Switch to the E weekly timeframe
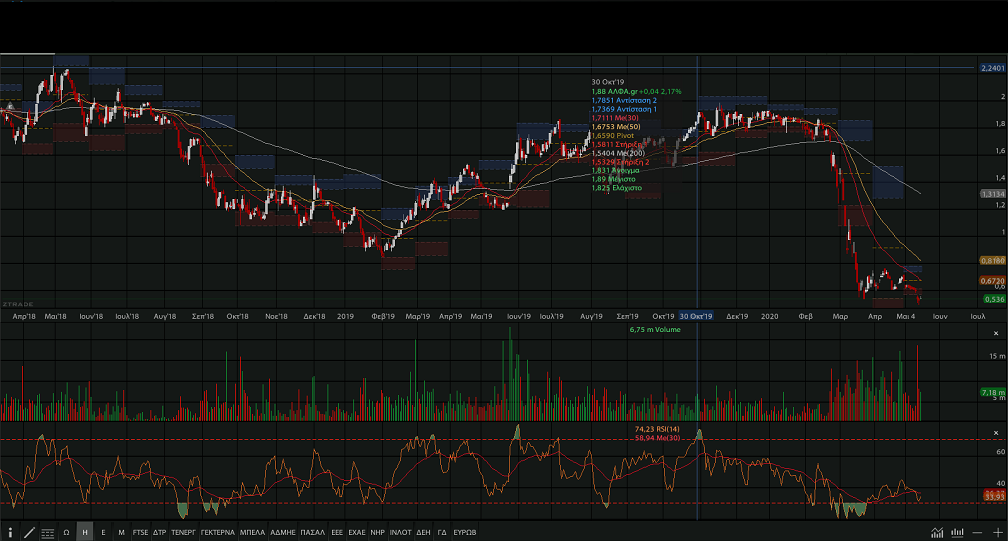This screenshot has width=1008, height=541. click(103, 532)
